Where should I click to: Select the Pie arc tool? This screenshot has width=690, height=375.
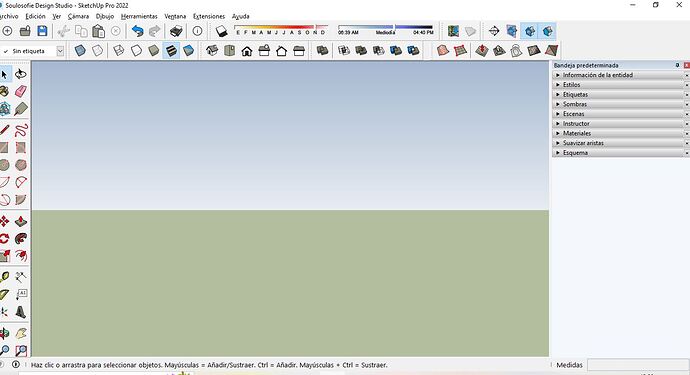pos(20,200)
